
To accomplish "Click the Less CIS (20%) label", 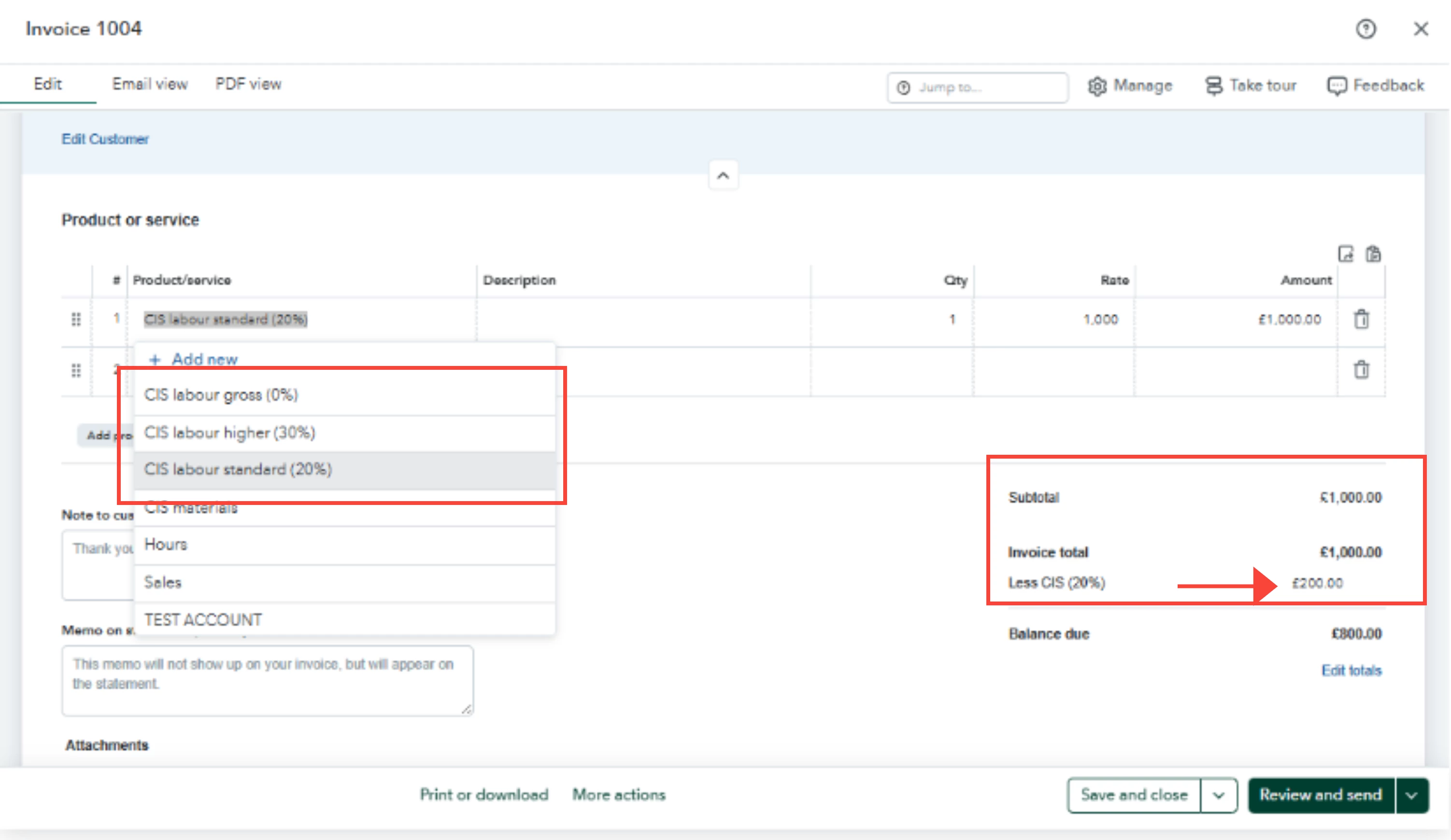I will click(x=1056, y=583).
